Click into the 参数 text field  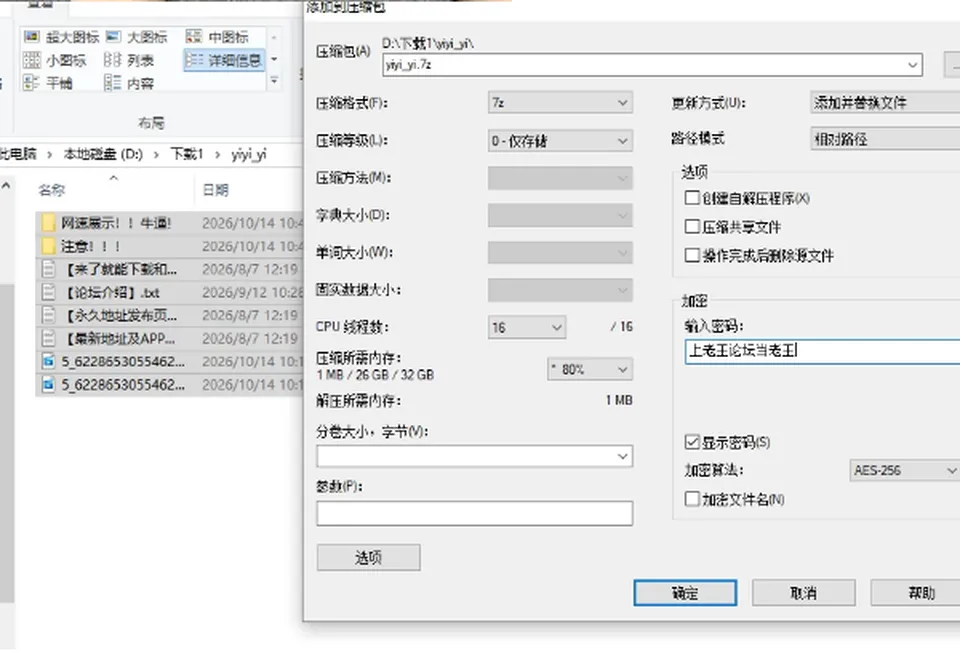pos(474,513)
